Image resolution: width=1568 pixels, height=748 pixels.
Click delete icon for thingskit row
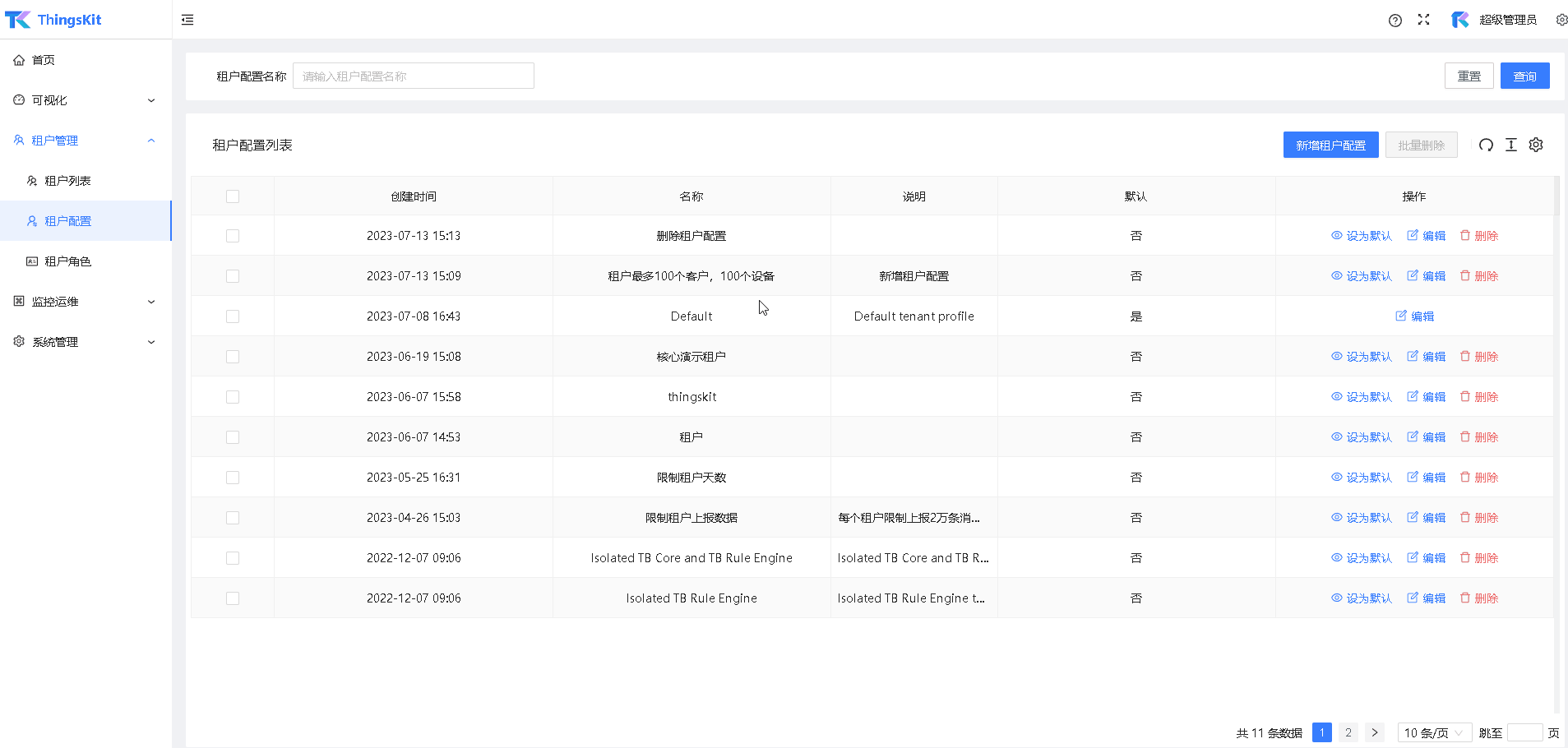coord(1465,396)
